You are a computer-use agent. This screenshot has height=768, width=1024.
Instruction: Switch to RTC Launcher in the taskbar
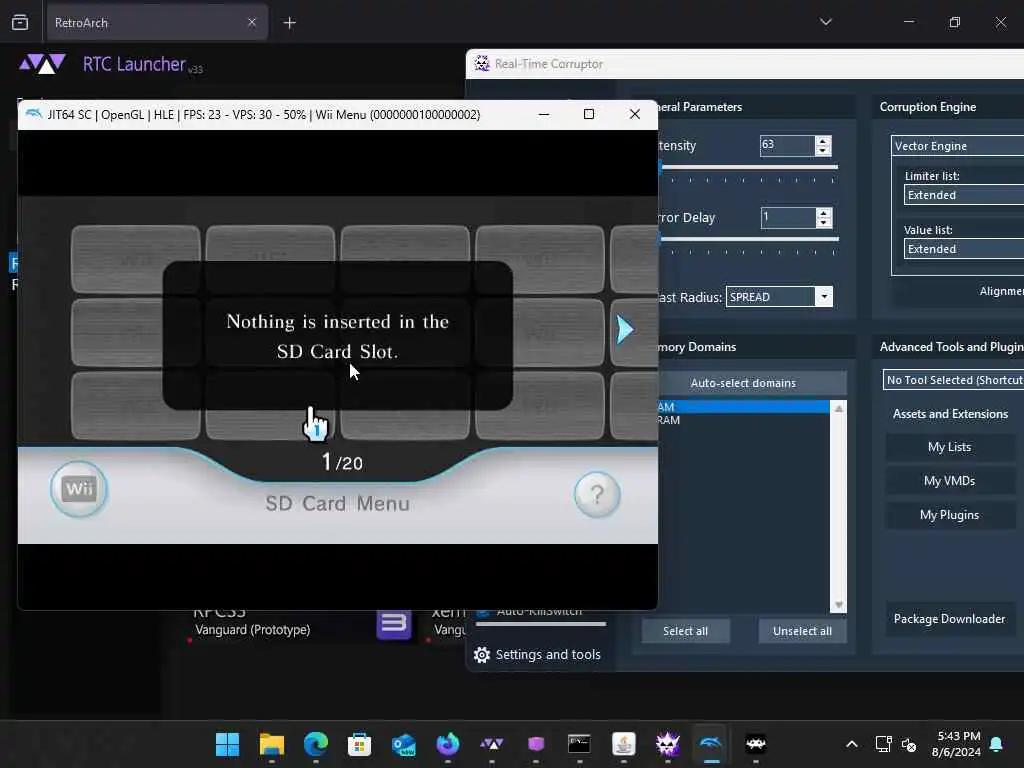pos(492,744)
